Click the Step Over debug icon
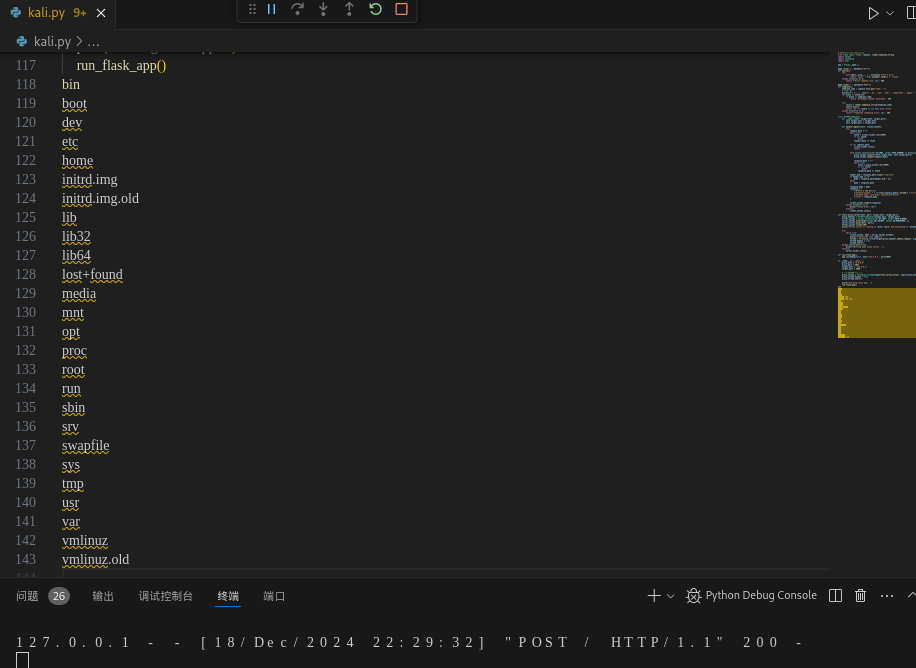 (x=297, y=9)
